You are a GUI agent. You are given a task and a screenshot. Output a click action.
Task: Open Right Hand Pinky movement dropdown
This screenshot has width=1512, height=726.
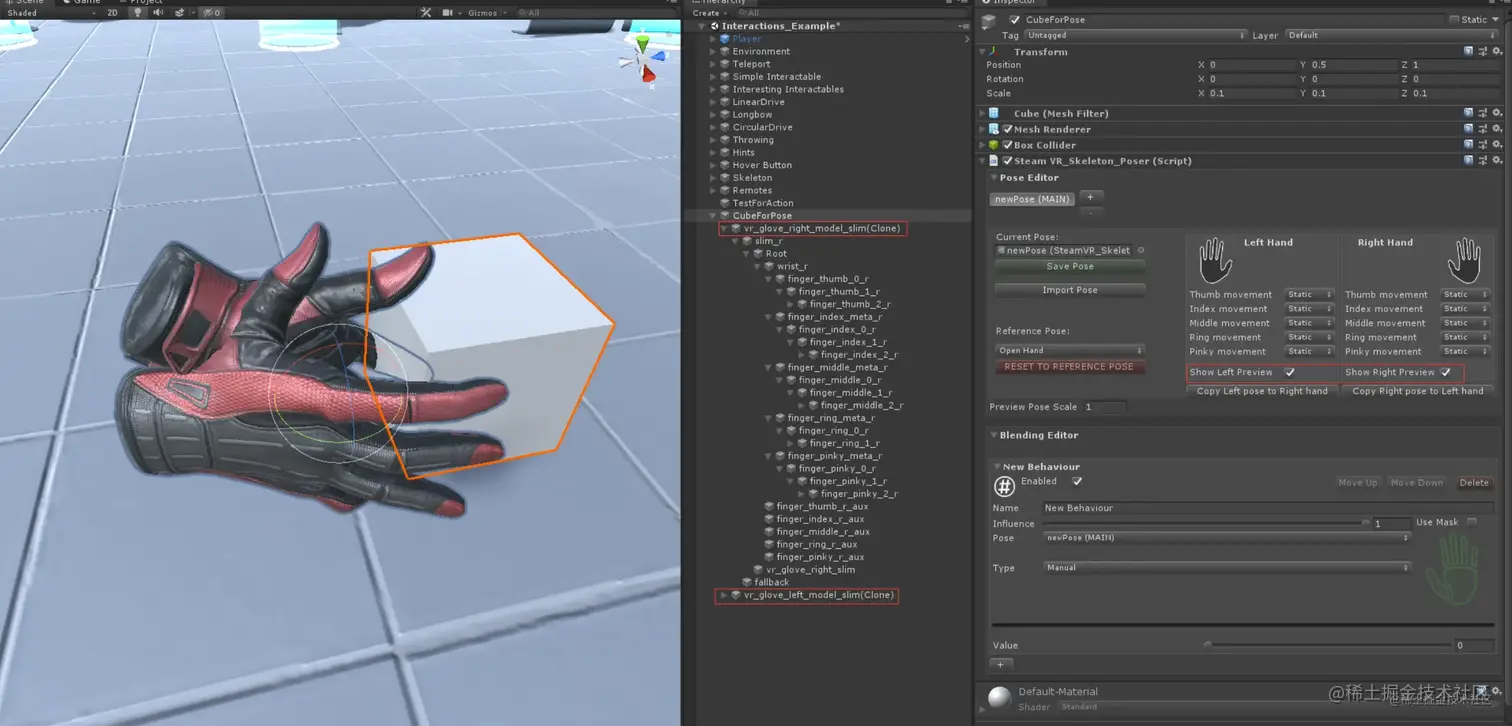coord(1465,352)
